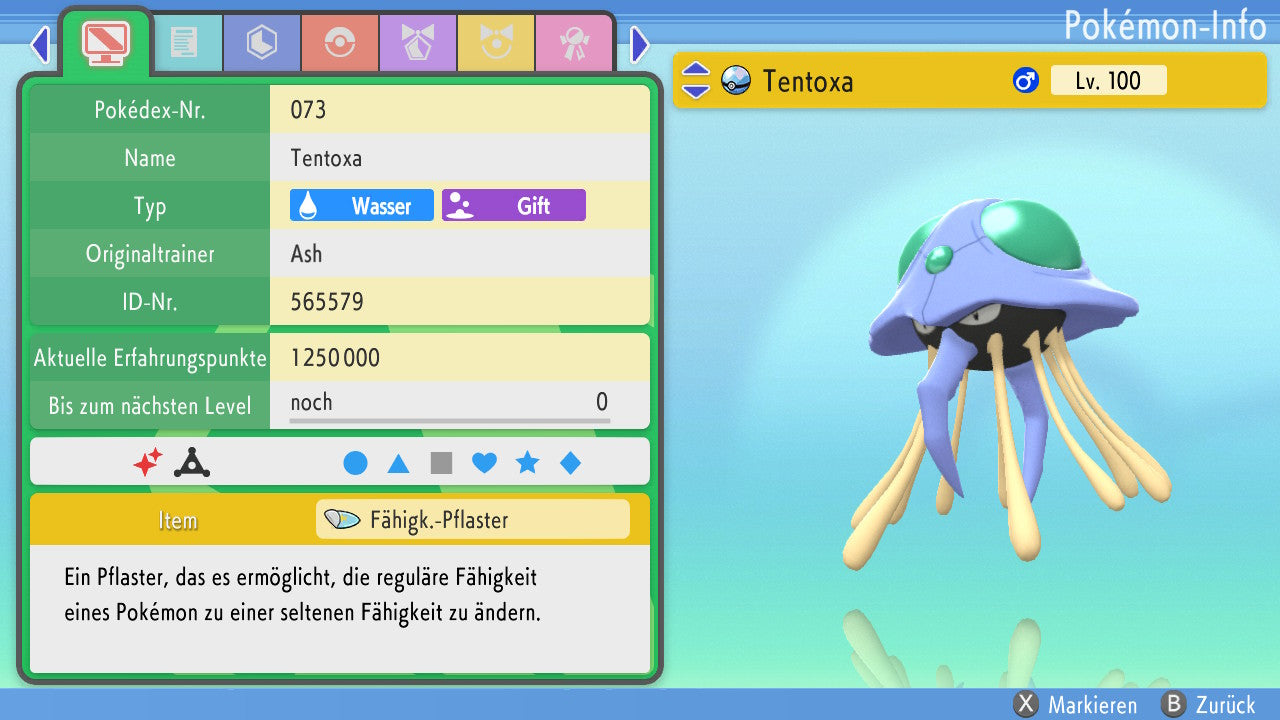Toggle the star marking
Screen dimensions: 1280x720
pyautogui.click(x=527, y=463)
